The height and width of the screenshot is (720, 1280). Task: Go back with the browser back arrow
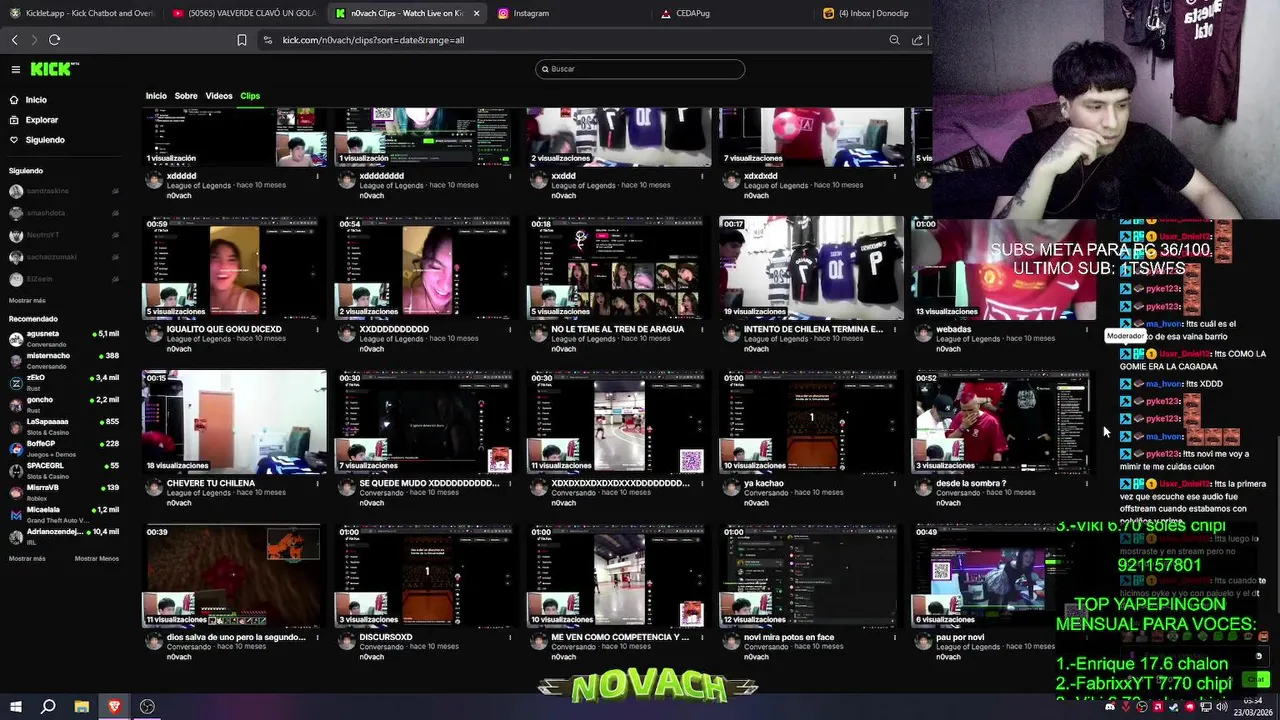click(14, 40)
